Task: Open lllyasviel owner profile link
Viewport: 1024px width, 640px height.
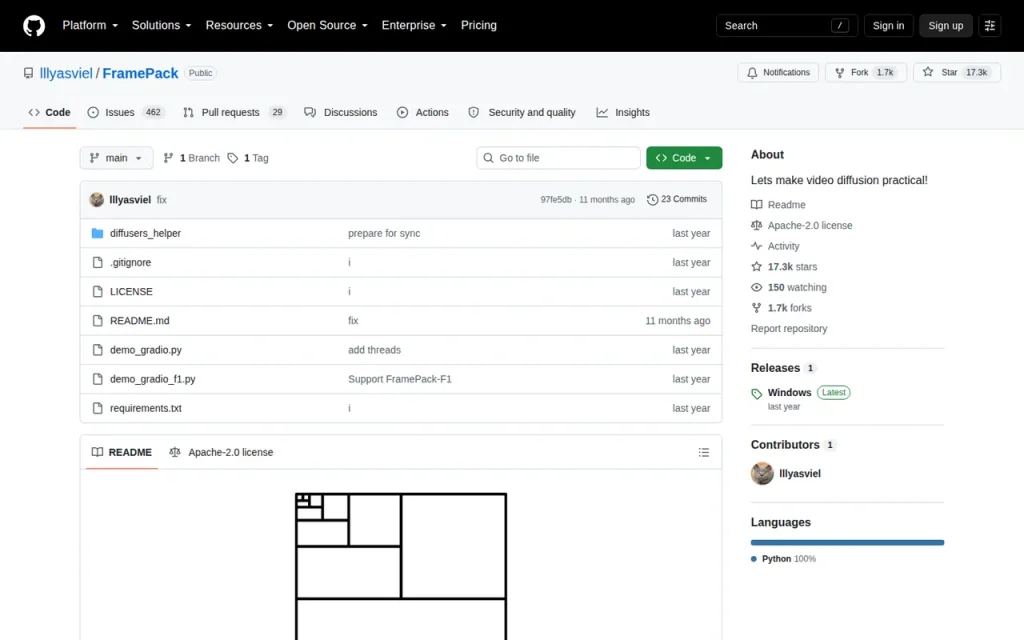Action: (x=66, y=73)
